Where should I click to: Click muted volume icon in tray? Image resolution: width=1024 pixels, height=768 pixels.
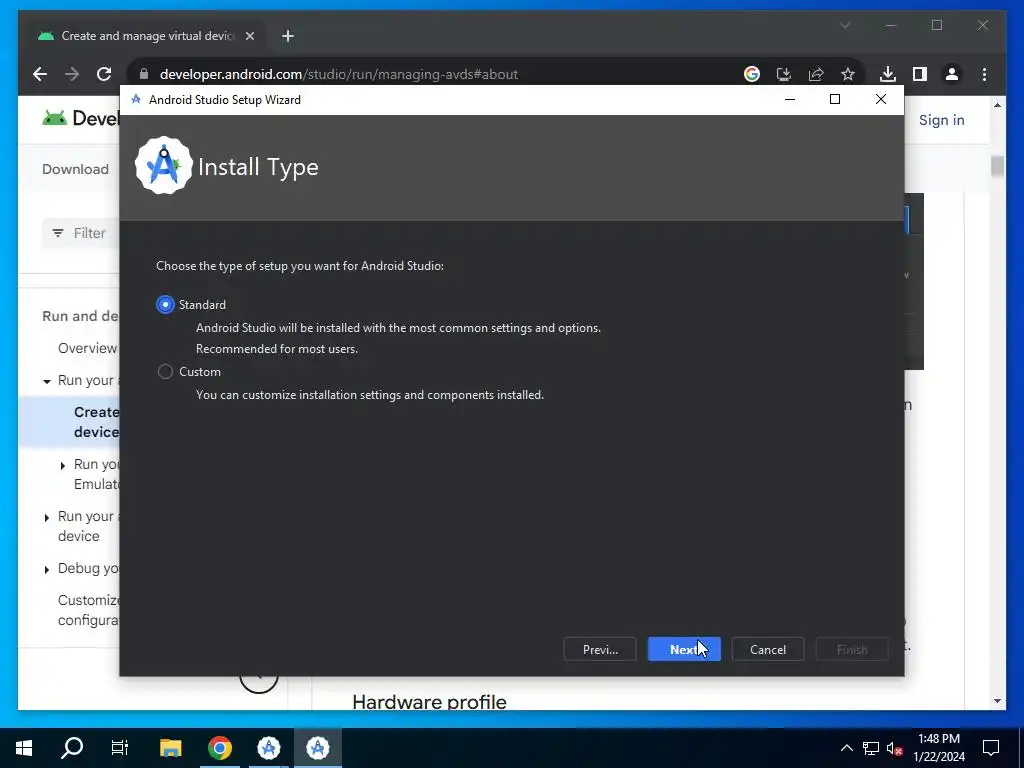click(x=894, y=748)
